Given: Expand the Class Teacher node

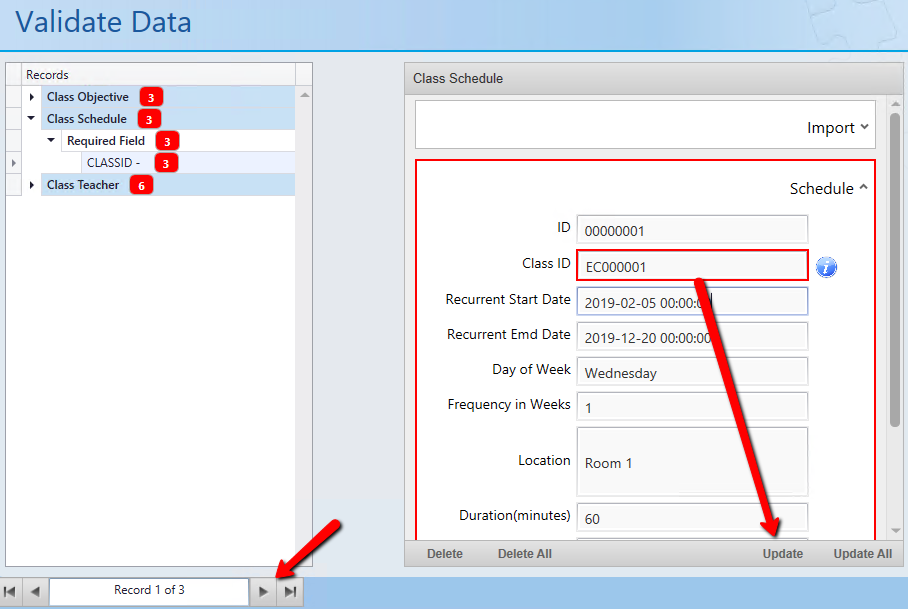Looking at the screenshot, I should (x=32, y=185).
